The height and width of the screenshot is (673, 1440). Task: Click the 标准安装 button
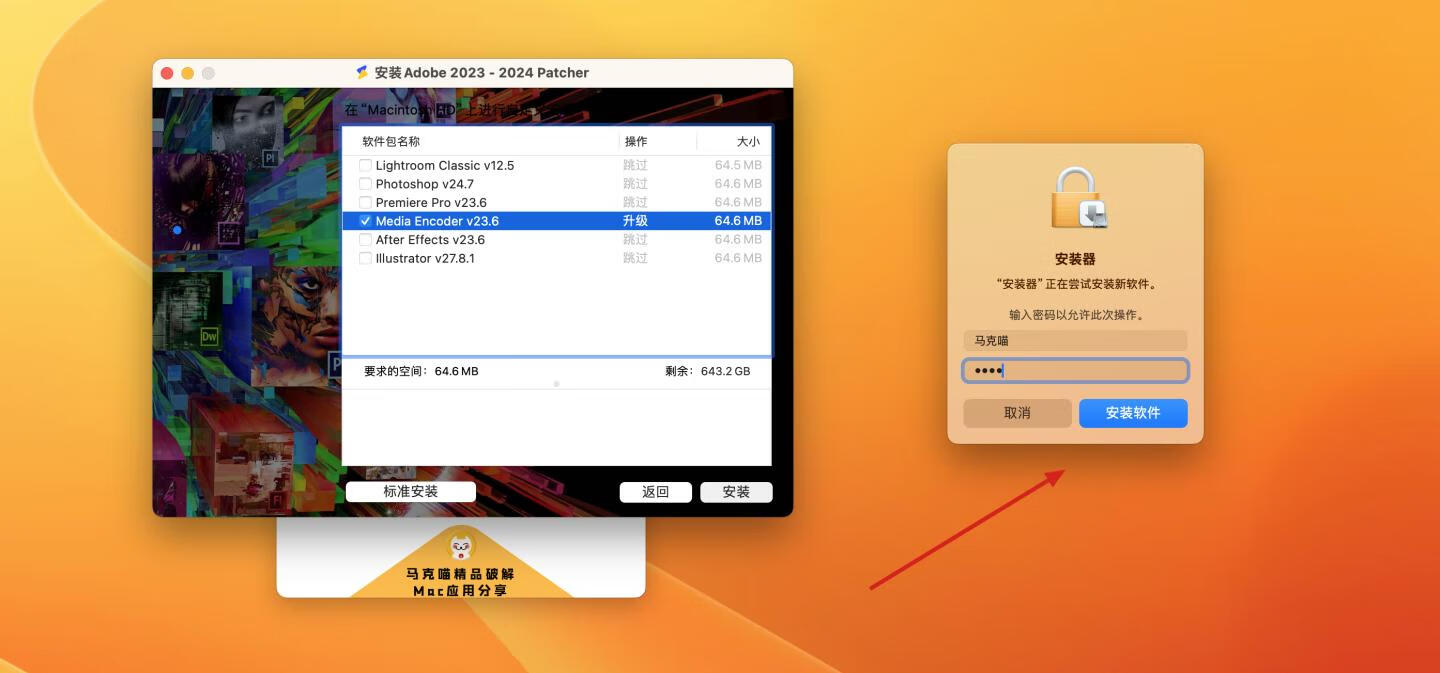410,491
